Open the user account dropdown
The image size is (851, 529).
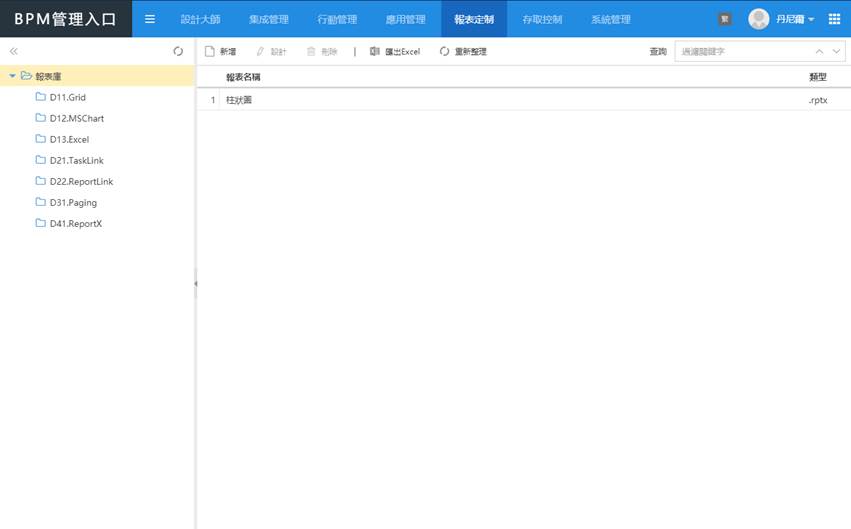point(795,19)
